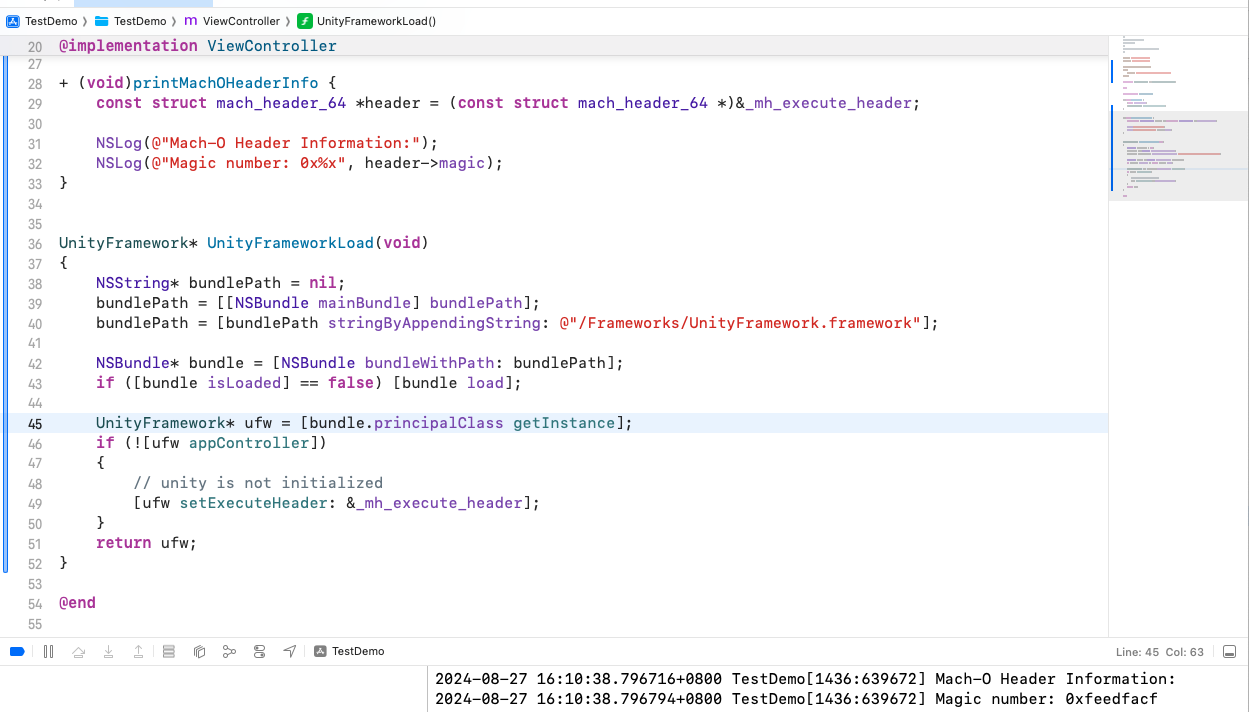
Task: Toggle the breakpoints activation button
Action: click(x=16, y=651)
